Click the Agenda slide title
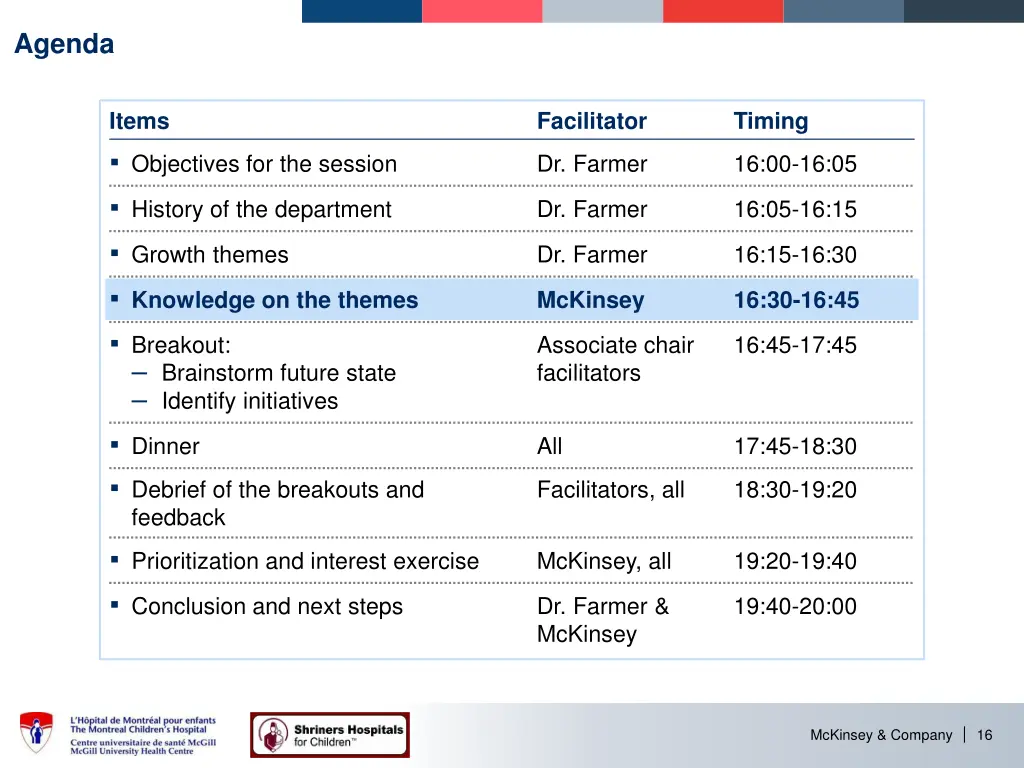Viewport: 1024px width, 768px height. point(64,44)
